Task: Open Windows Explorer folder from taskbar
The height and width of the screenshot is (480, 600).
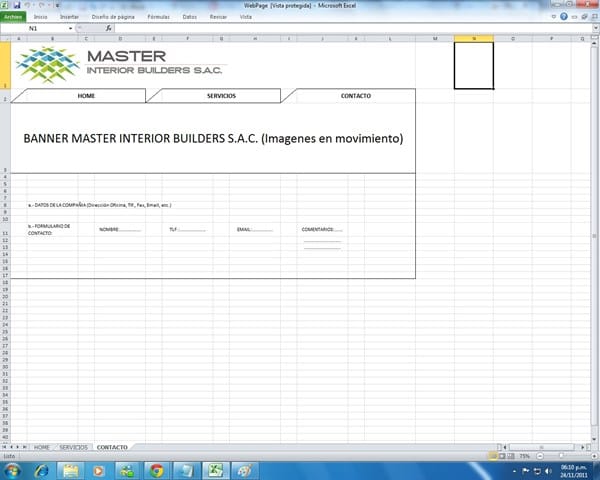Action: click(x=70, y=470)
